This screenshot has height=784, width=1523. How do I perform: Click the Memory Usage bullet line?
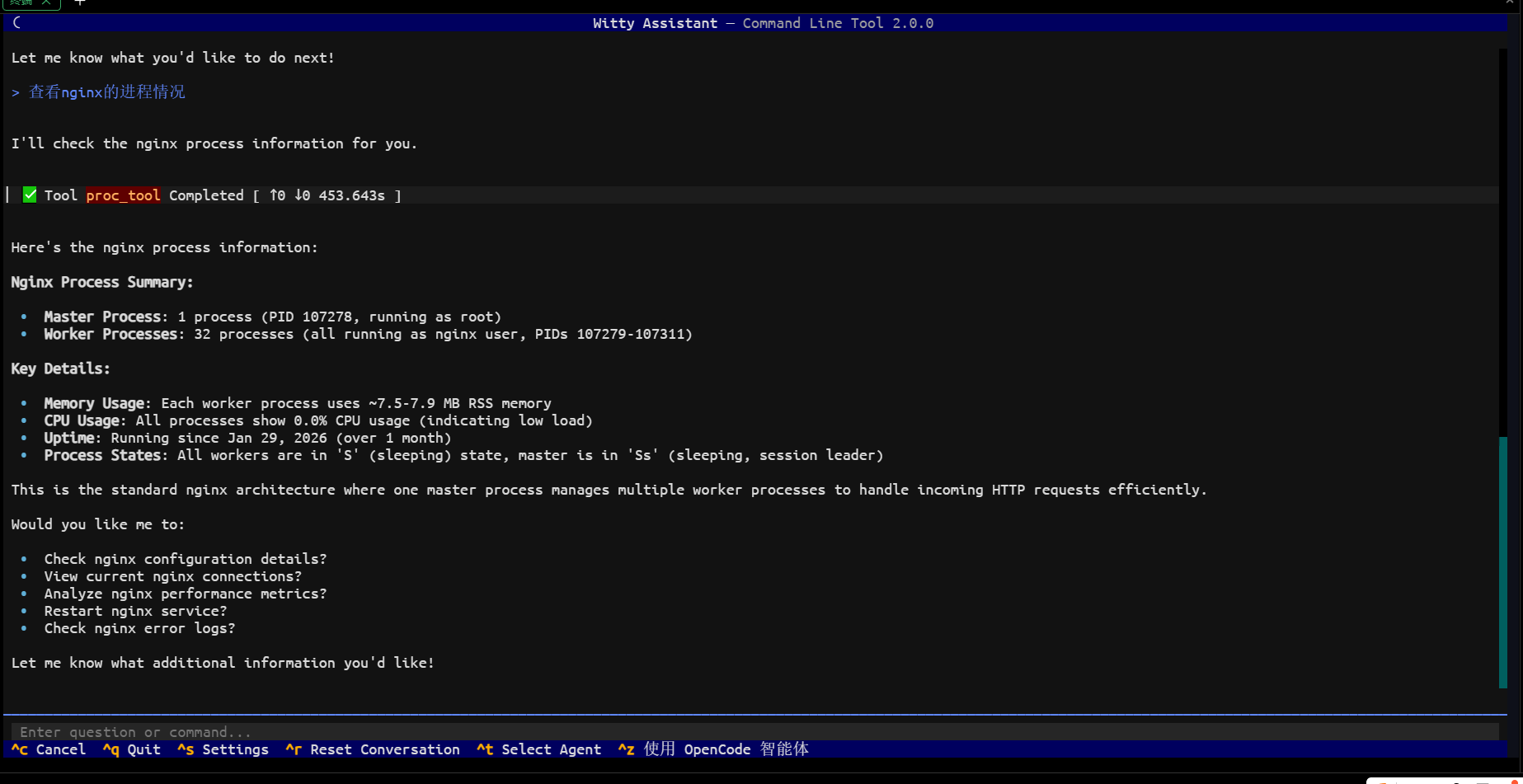point(298,403)
